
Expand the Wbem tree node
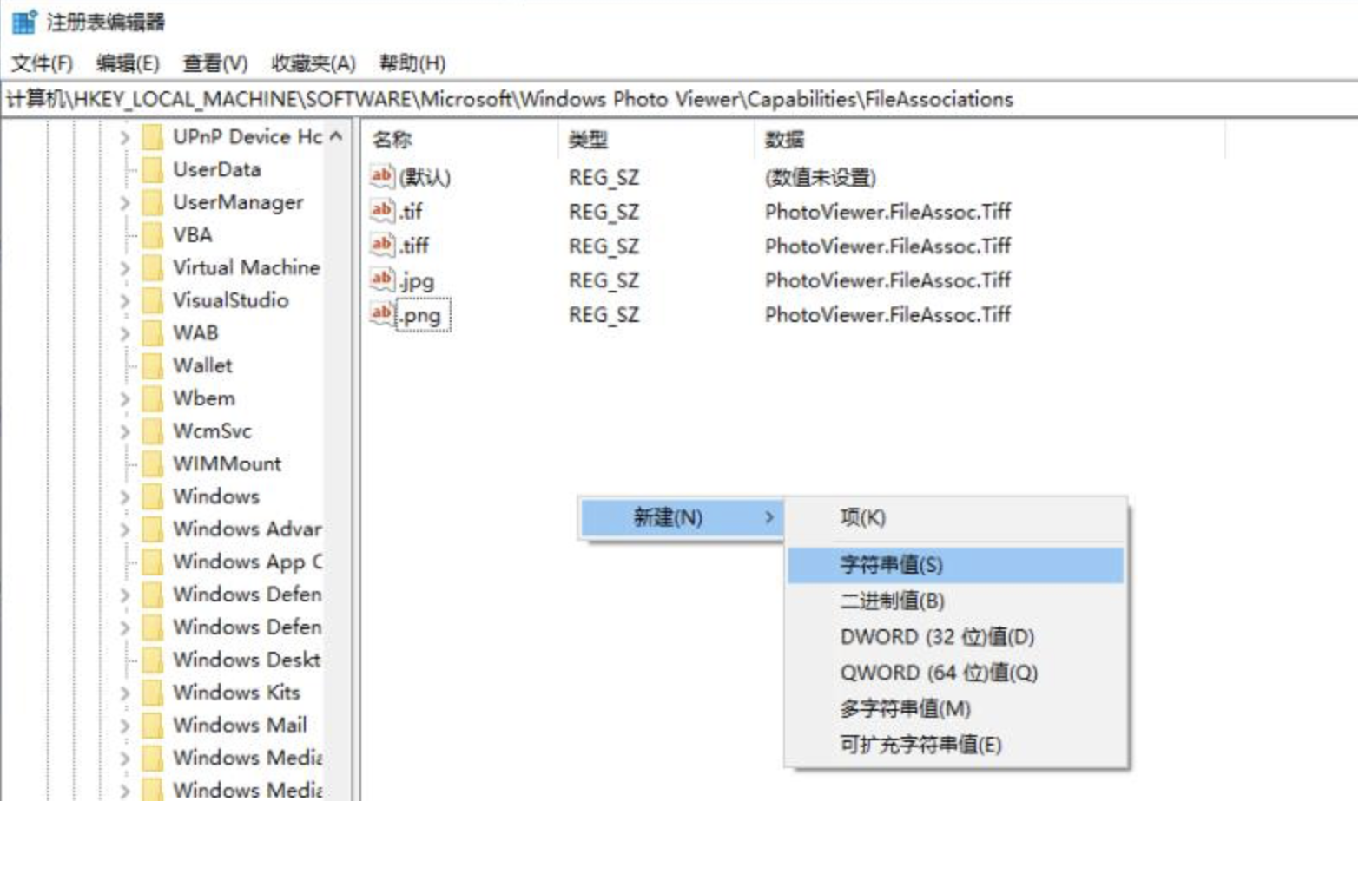tap(125, 399)
